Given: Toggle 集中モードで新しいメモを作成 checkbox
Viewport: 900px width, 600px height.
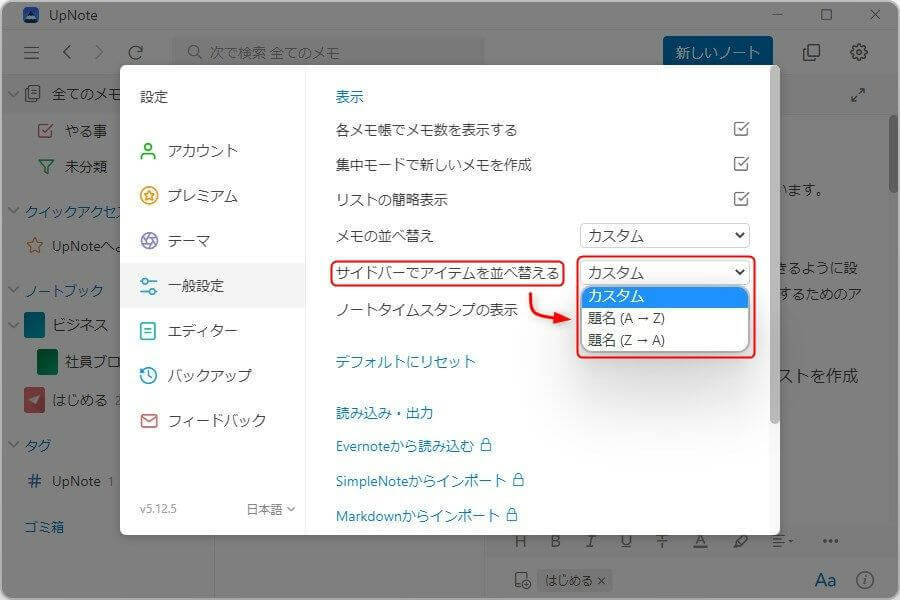Looking at the screenshot, I should pos(741,164).
